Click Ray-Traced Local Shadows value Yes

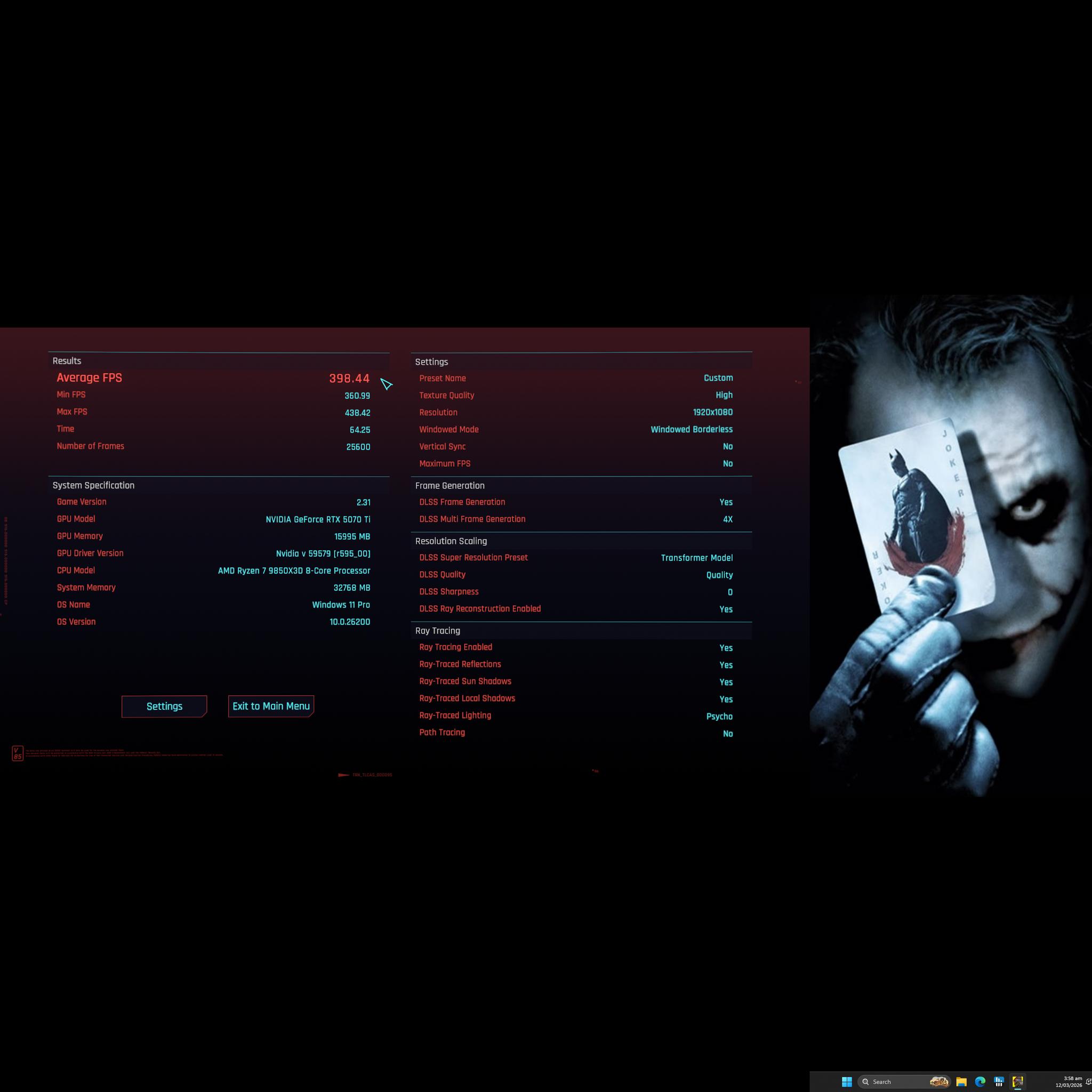726,699
